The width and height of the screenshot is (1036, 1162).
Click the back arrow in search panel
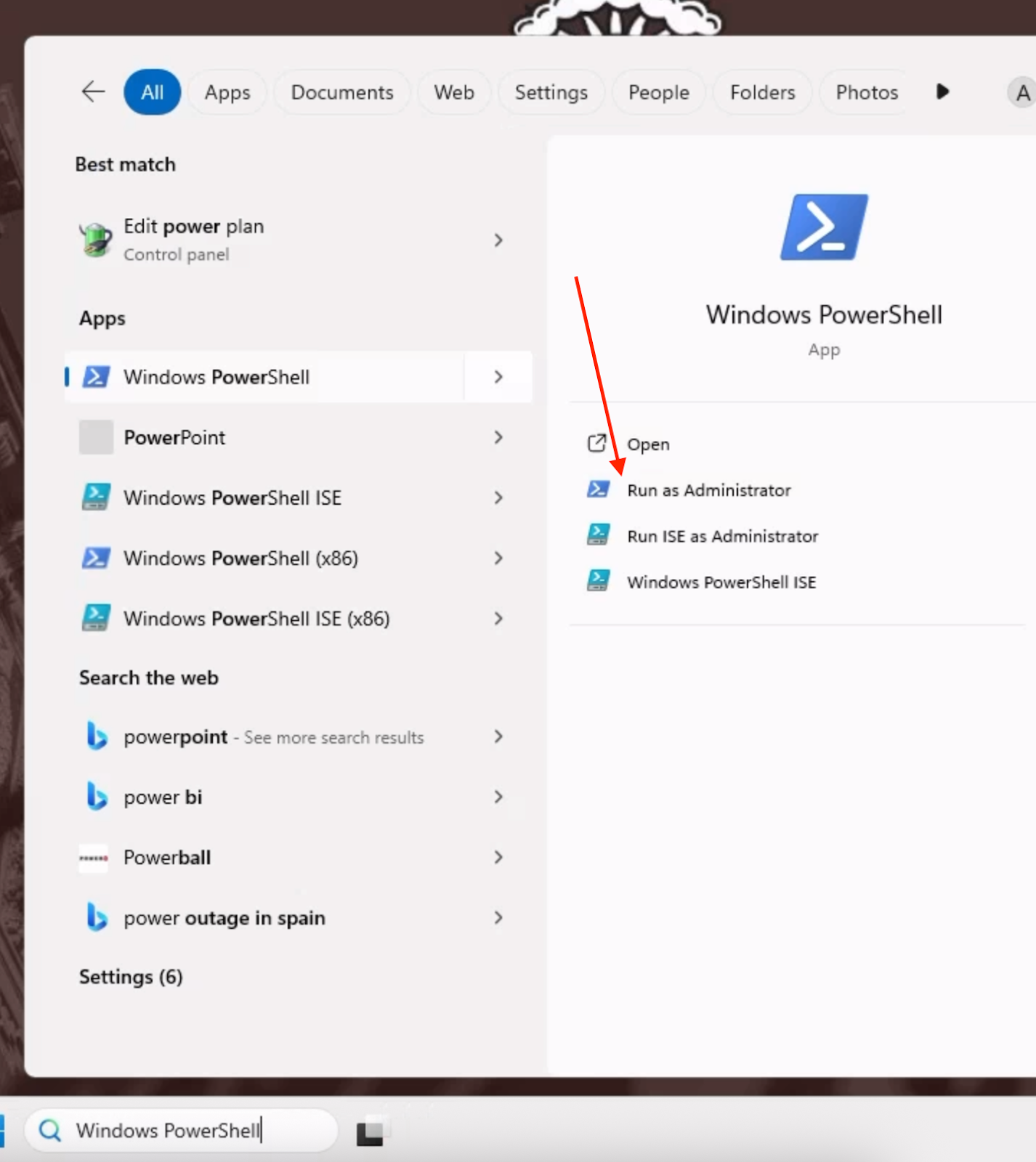tap(93, 92)
